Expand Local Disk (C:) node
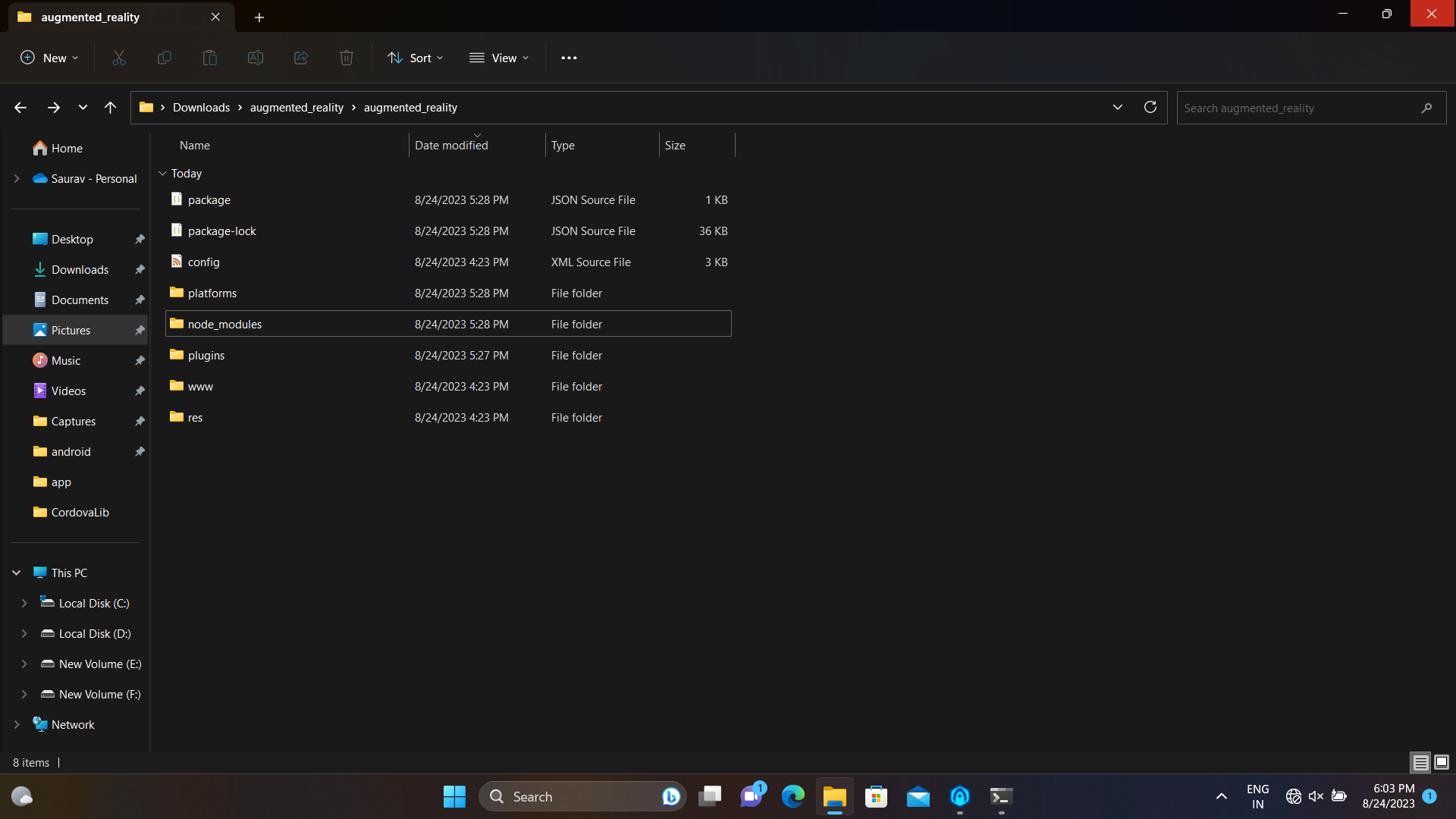The width and height of the screenshot is (1456, 819). (24, 603)
